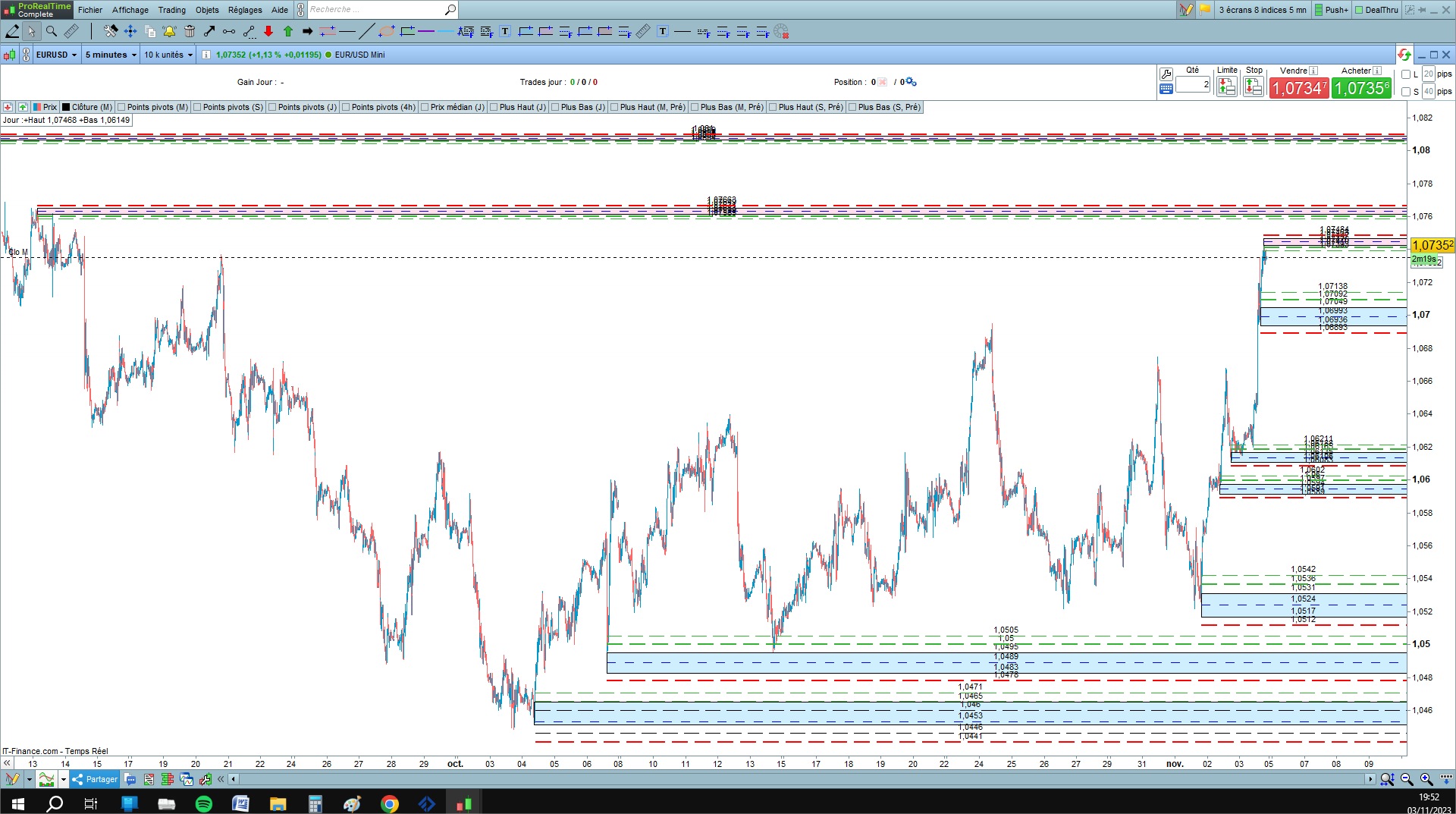
Task: Insert a red down arrow marker
Action: 268,31
